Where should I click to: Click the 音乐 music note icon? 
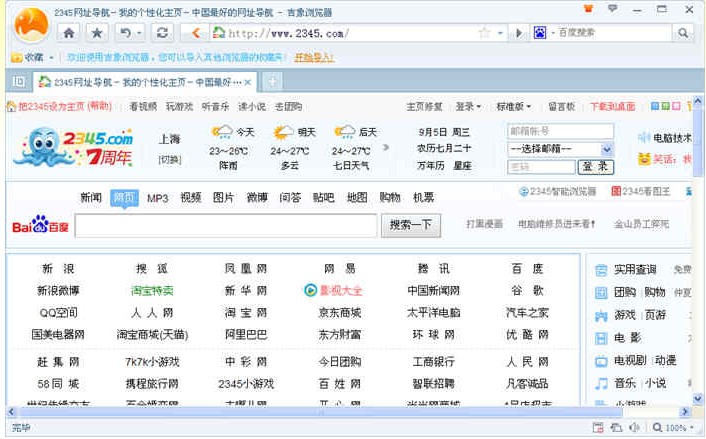(x=601, y=384)
